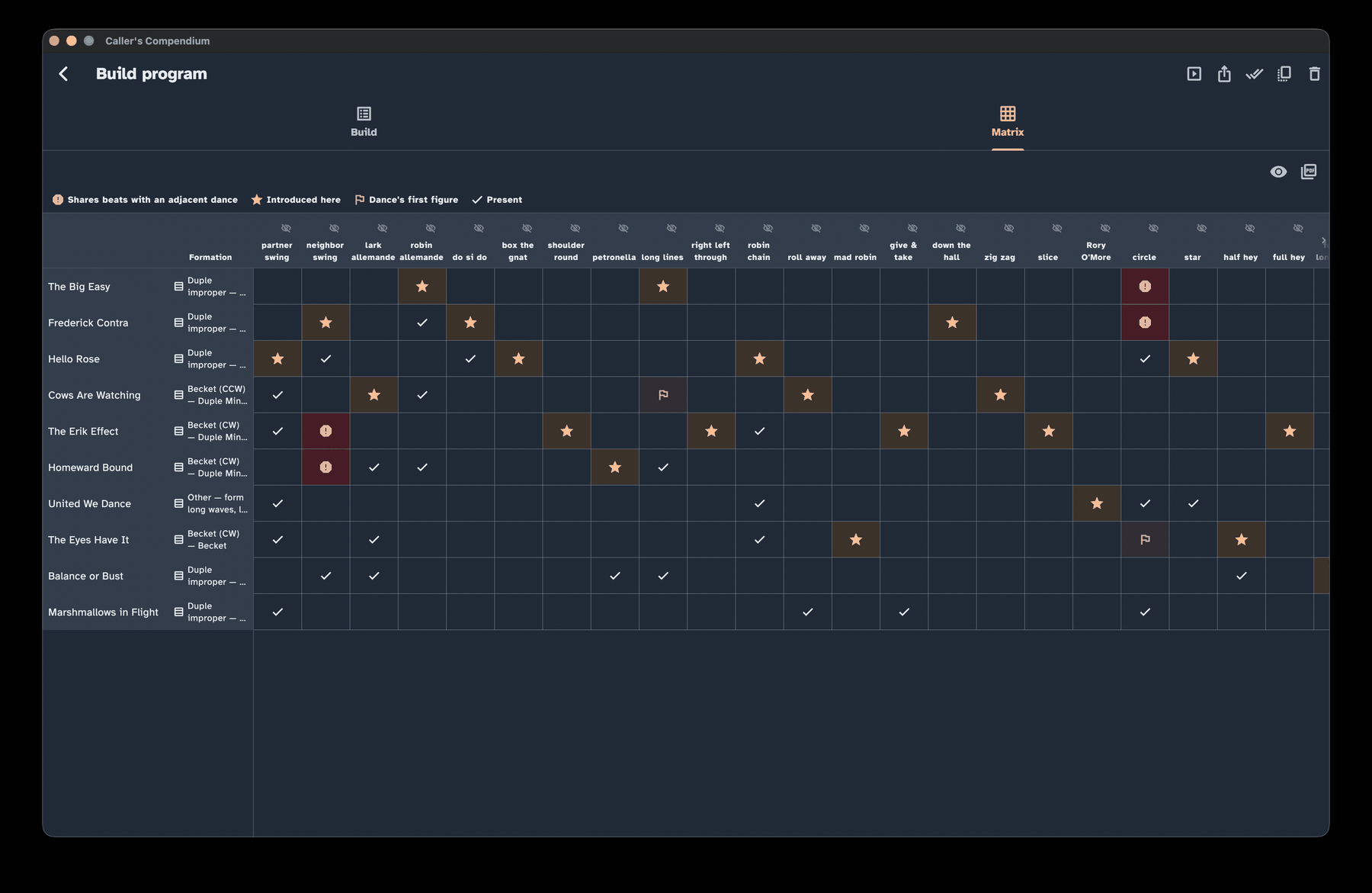Open notes icon for The Erik Effect
Viewport: 1372px width, 893px height.
(178, 431)
